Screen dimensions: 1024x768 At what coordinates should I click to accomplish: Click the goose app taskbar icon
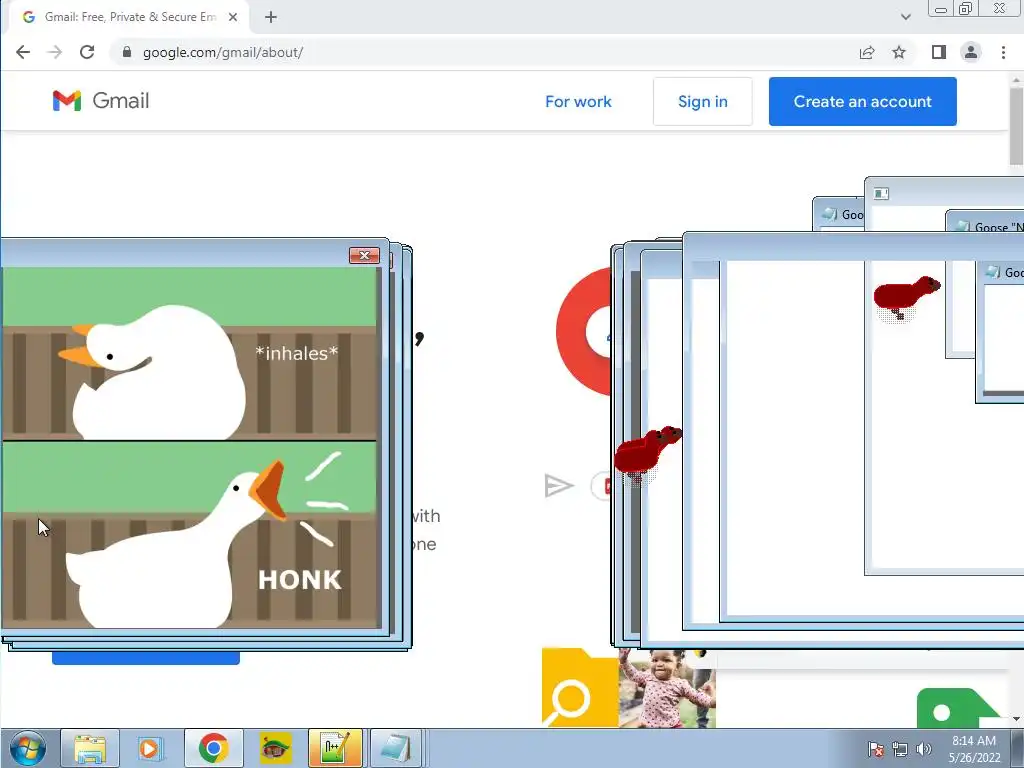tap(275, 748)
